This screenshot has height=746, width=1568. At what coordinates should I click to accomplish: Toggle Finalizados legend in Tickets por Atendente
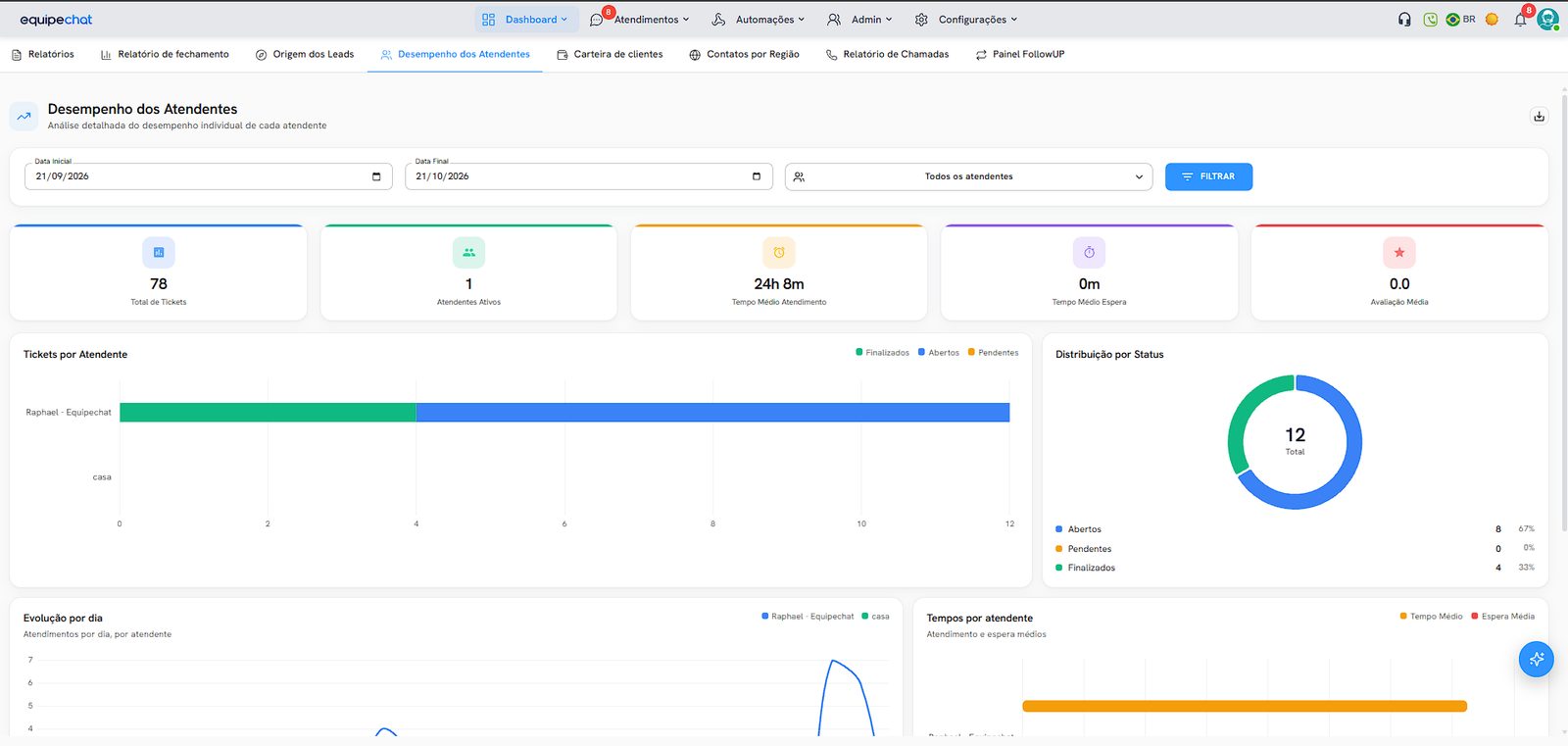pyautogui.click(x=882, y=353)
